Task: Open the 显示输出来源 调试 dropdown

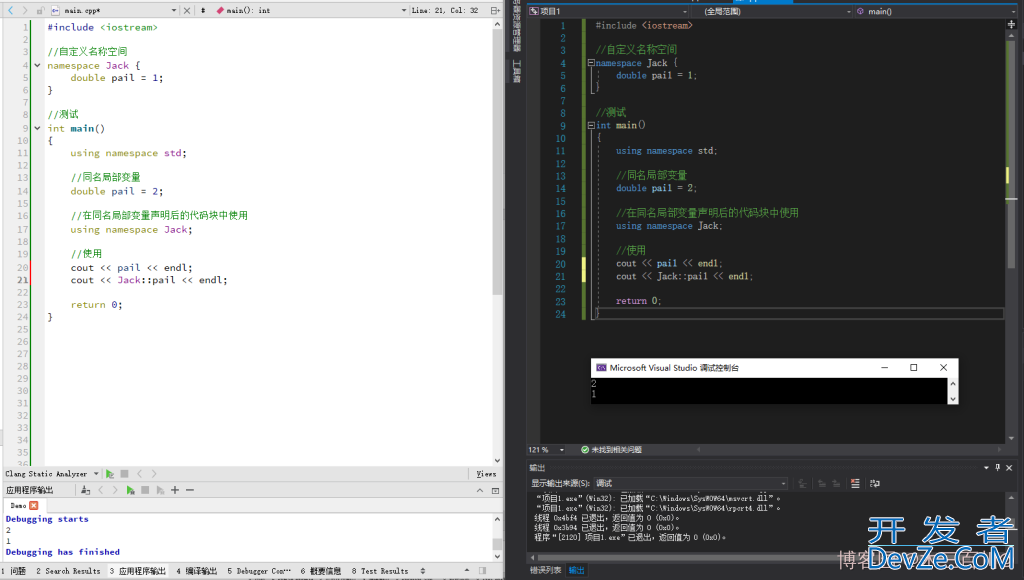Action: 691,483
